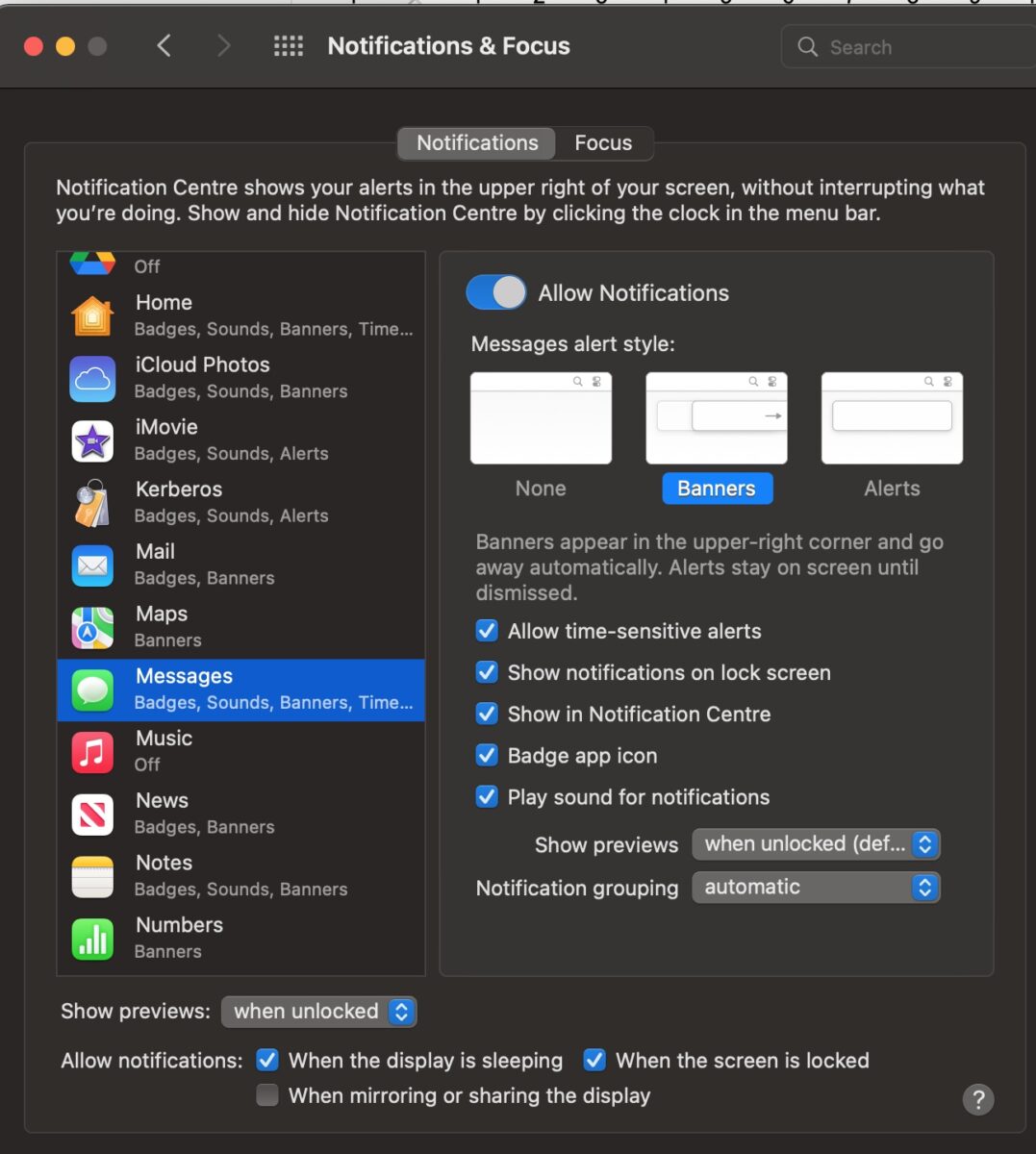Click the Google Drive icon at list top
The image size is (1036, 1154).
coord(92,263)
